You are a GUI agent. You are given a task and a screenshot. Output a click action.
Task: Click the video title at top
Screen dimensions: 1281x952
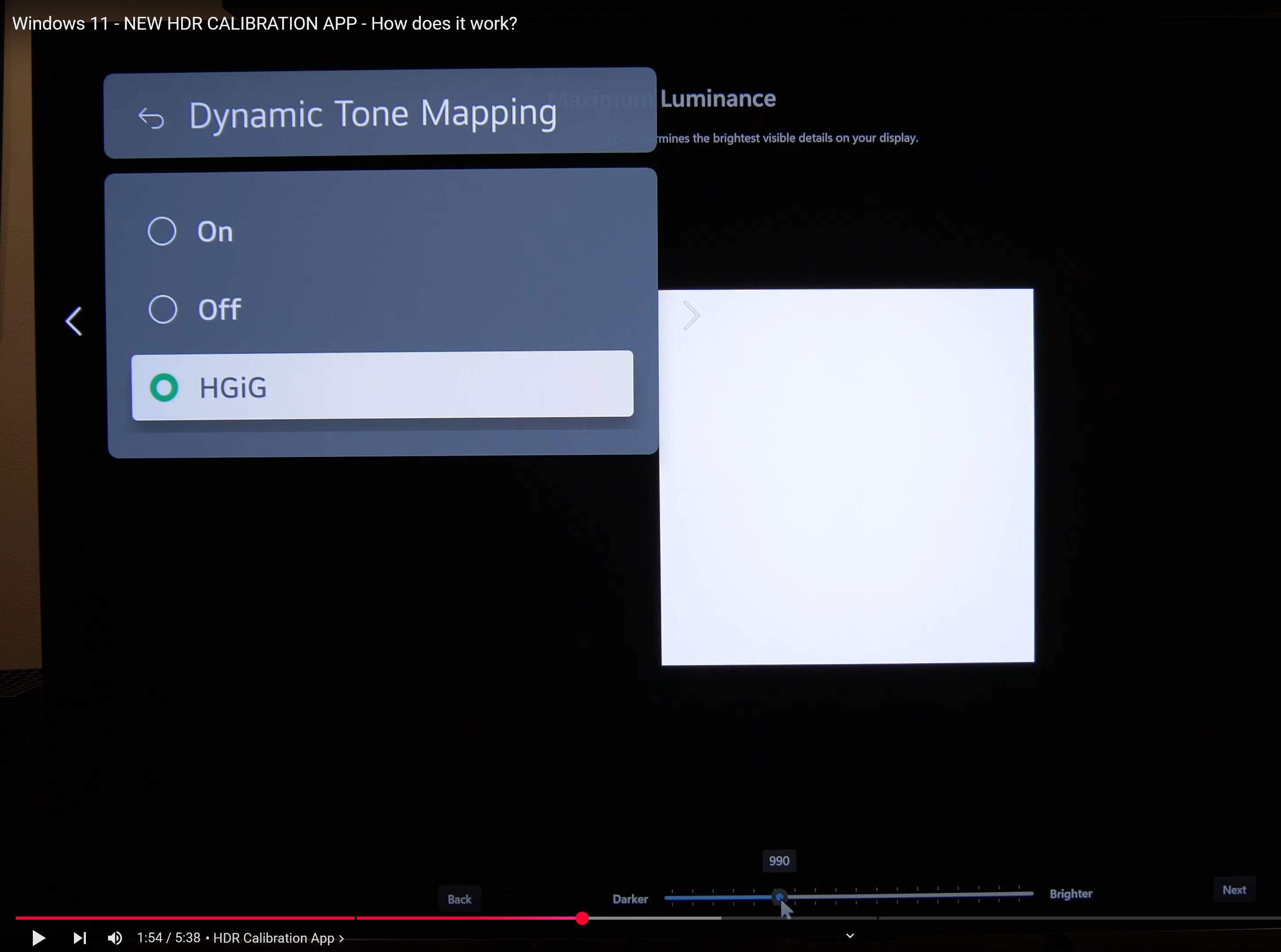click(265, 23)
